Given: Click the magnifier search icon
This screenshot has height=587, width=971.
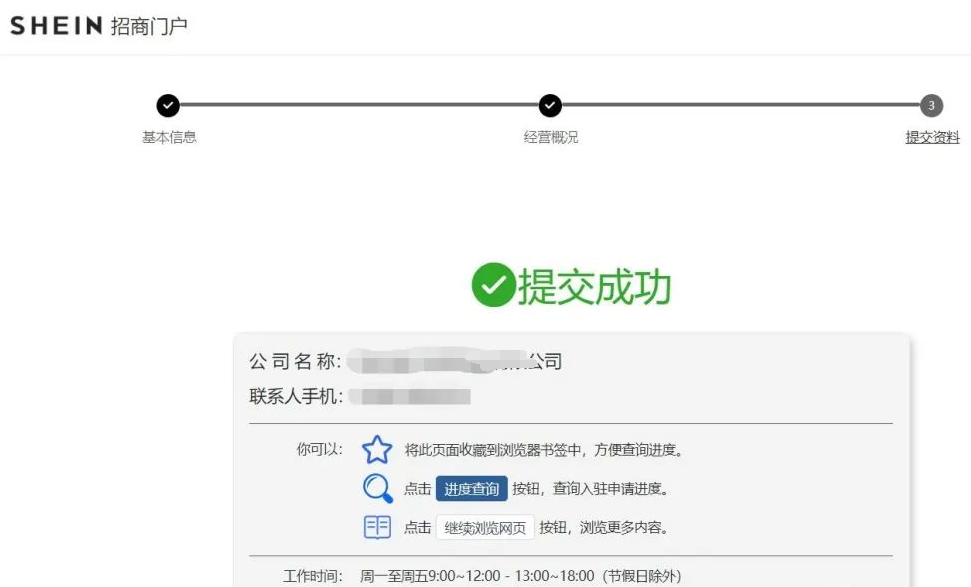Looking at the screenshot, I should (x=377, y=488).
